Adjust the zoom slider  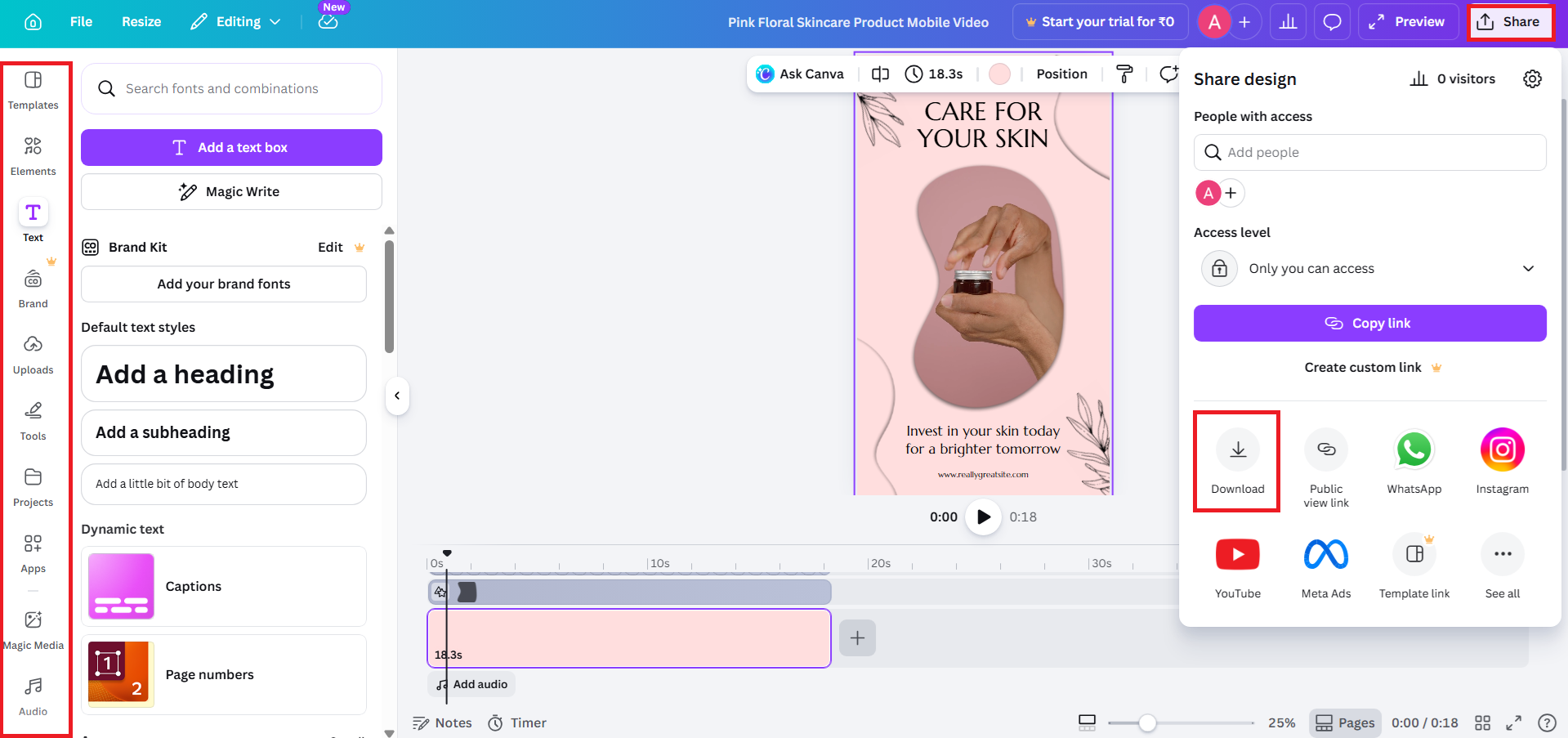coord(1147,722)
